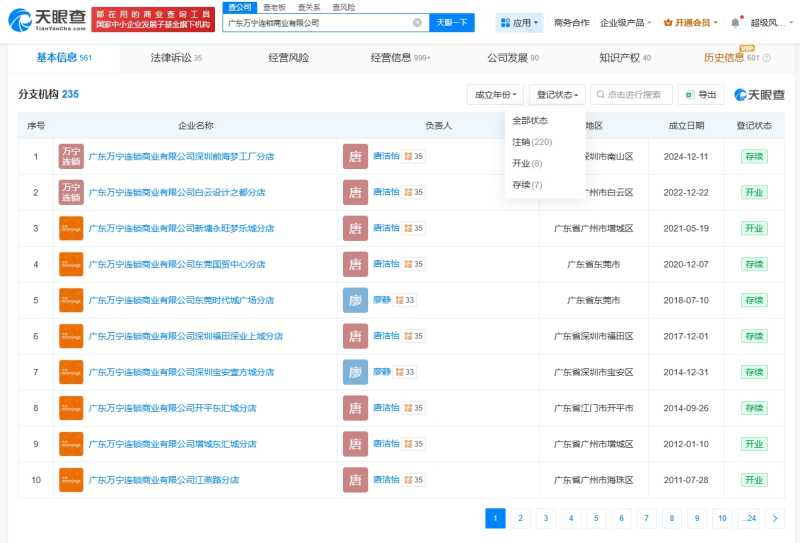The height and width of the screenshot is (543, 800).
Task: Click the Tianyancha logo in header
Action: point(47,22)
